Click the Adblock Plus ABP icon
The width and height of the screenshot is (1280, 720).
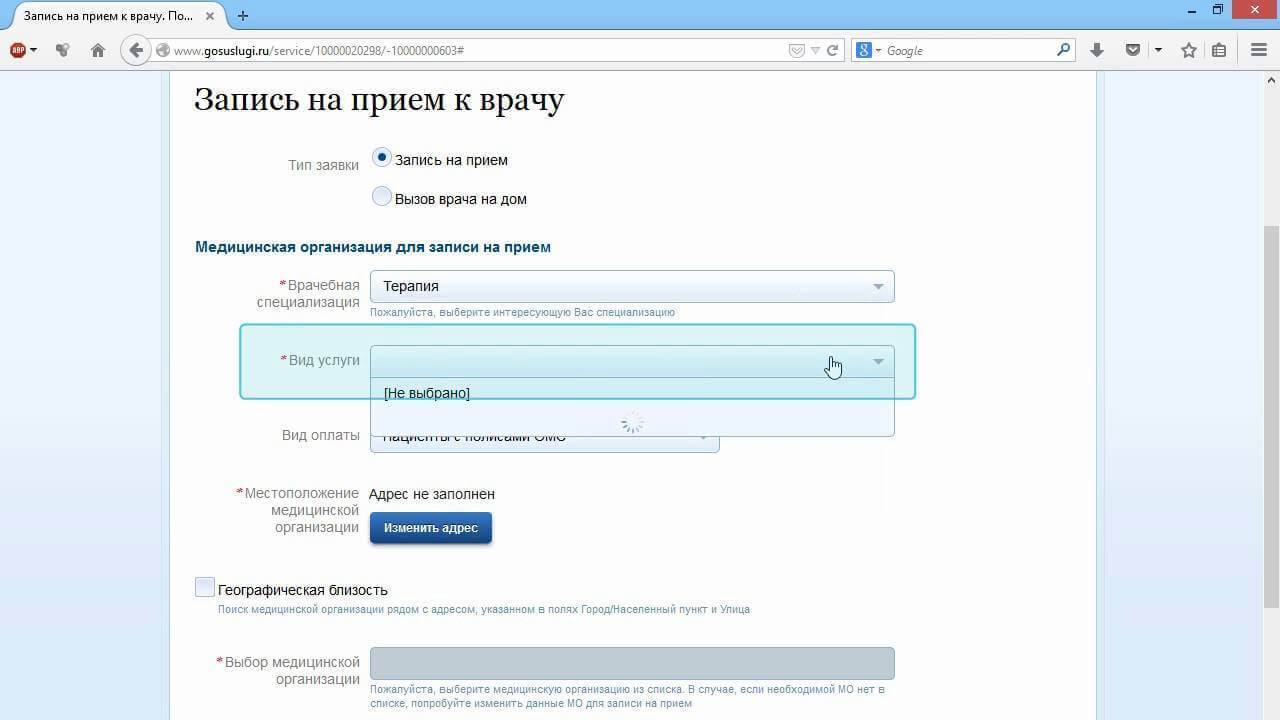click(x=18, y=50)
